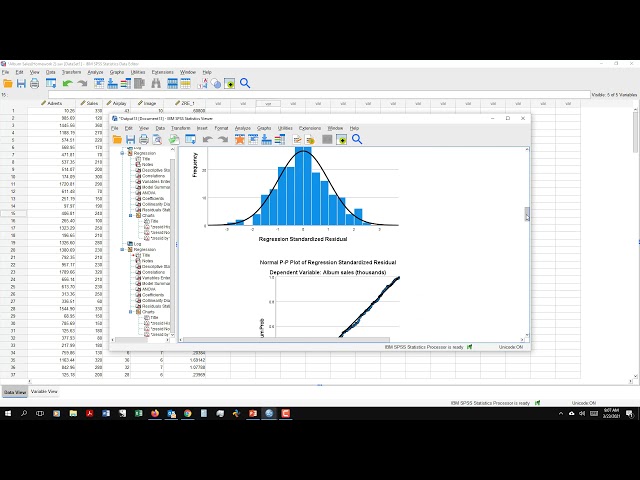Select the Adverts column header
This screenshot has width=640, height=480.
point(51,103)
